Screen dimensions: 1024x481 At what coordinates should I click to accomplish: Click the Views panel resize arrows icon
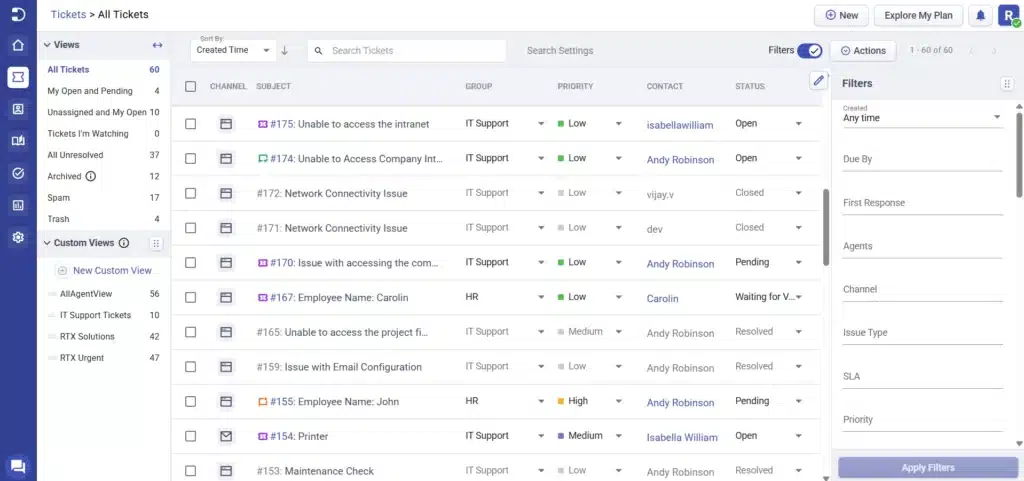coord(157,45)
